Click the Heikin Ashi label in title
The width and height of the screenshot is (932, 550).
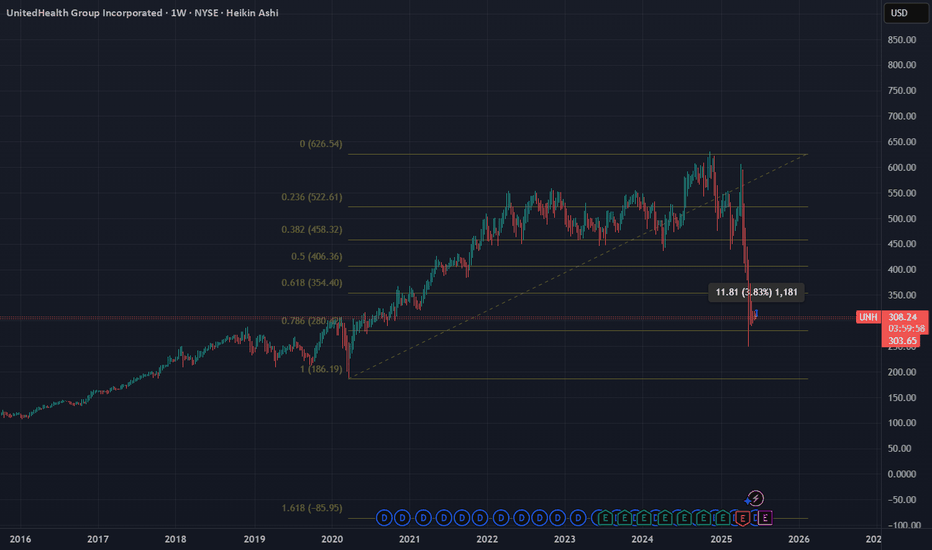coord(252,12)
